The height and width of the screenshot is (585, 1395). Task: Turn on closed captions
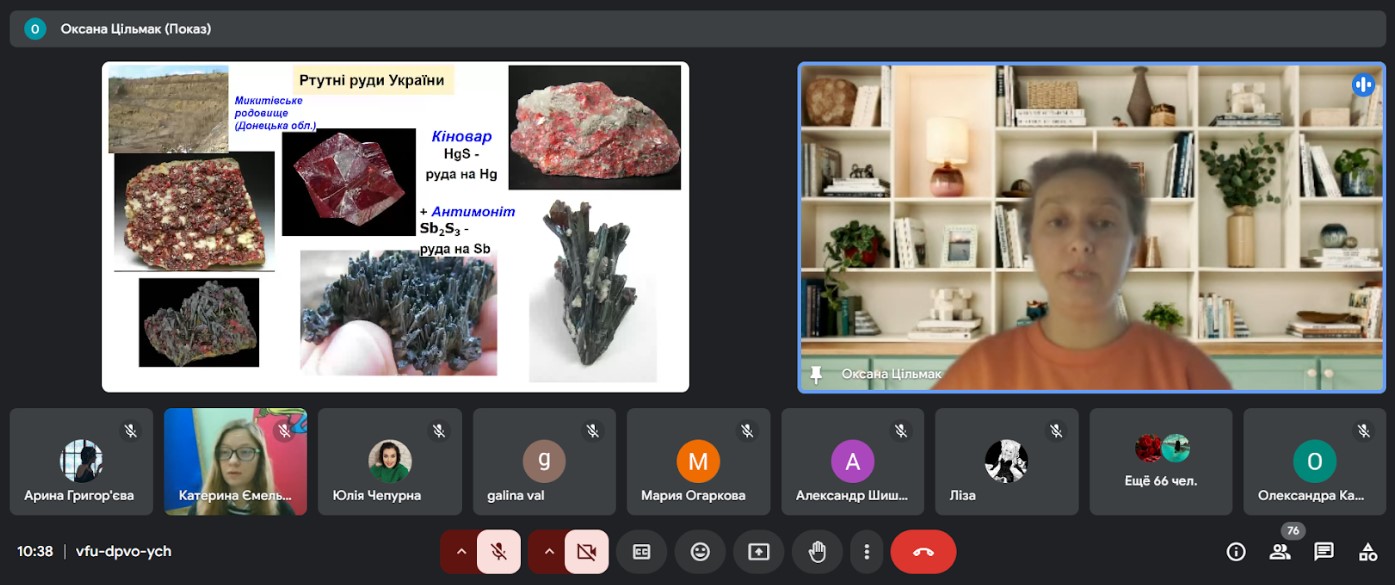point(642,552)
